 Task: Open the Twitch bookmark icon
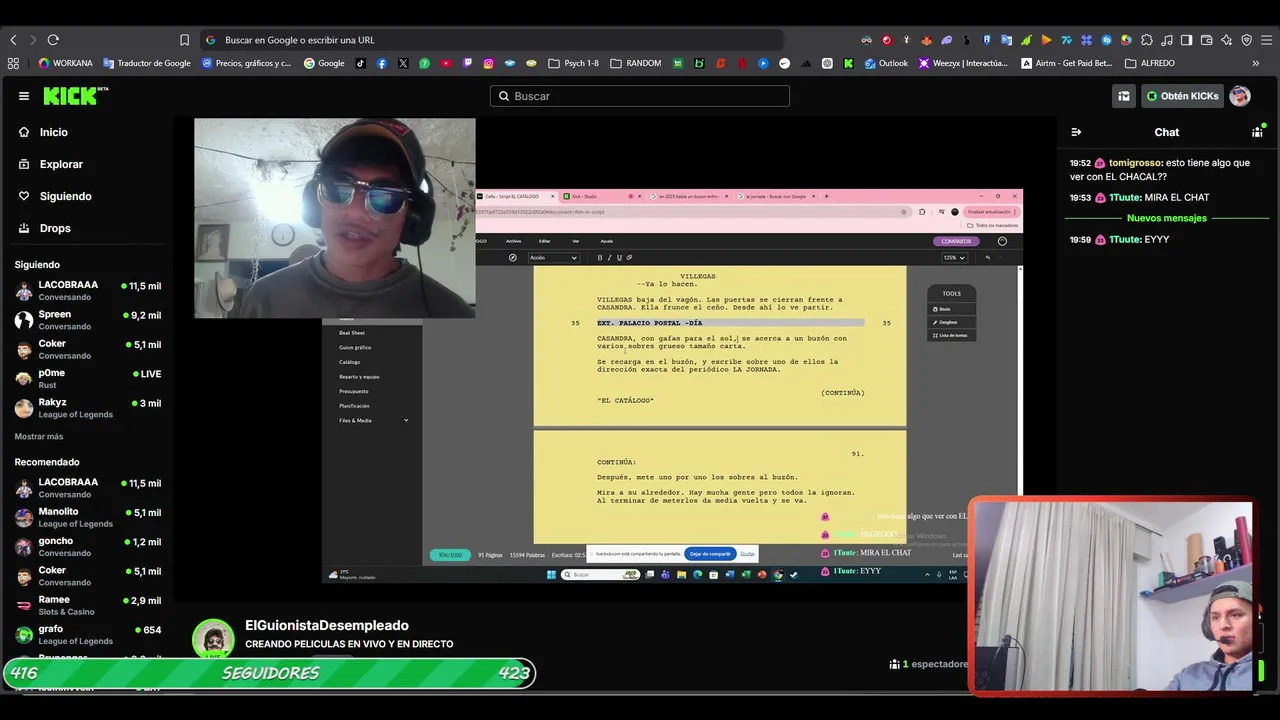[x=467, y=63]
